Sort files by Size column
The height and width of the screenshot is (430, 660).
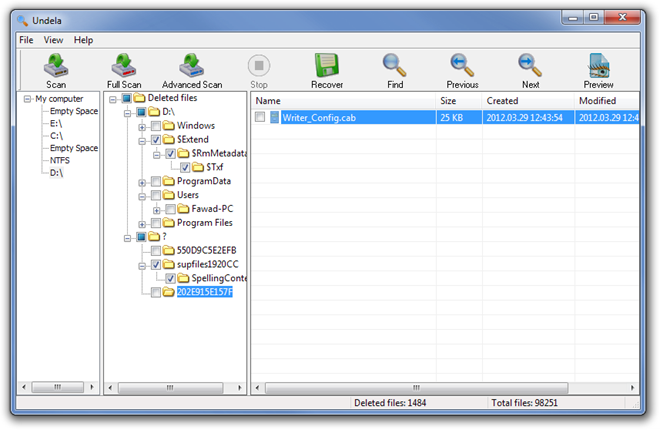coord(459,101)
